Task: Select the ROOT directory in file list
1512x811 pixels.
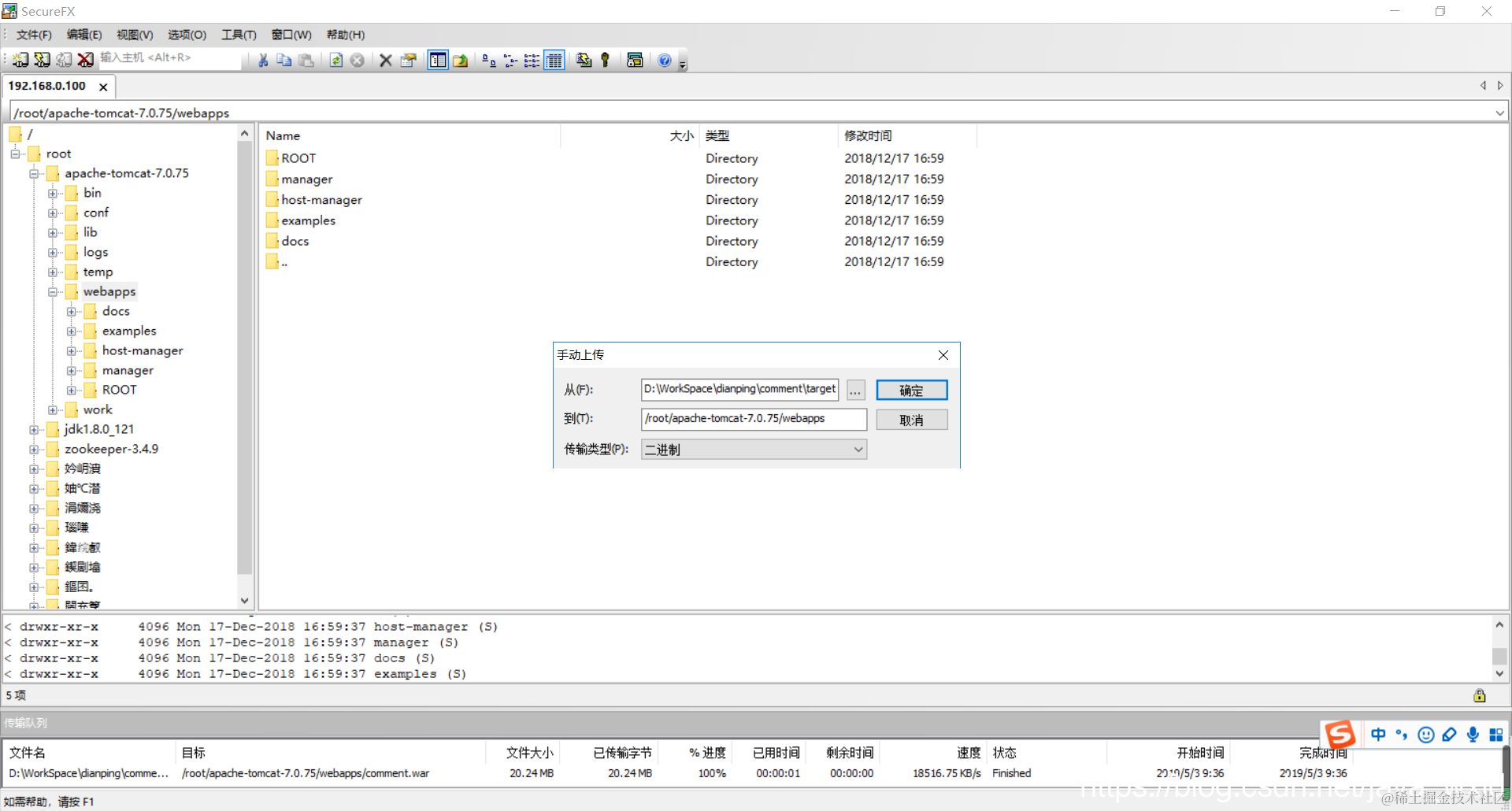Action: point(298,158)
